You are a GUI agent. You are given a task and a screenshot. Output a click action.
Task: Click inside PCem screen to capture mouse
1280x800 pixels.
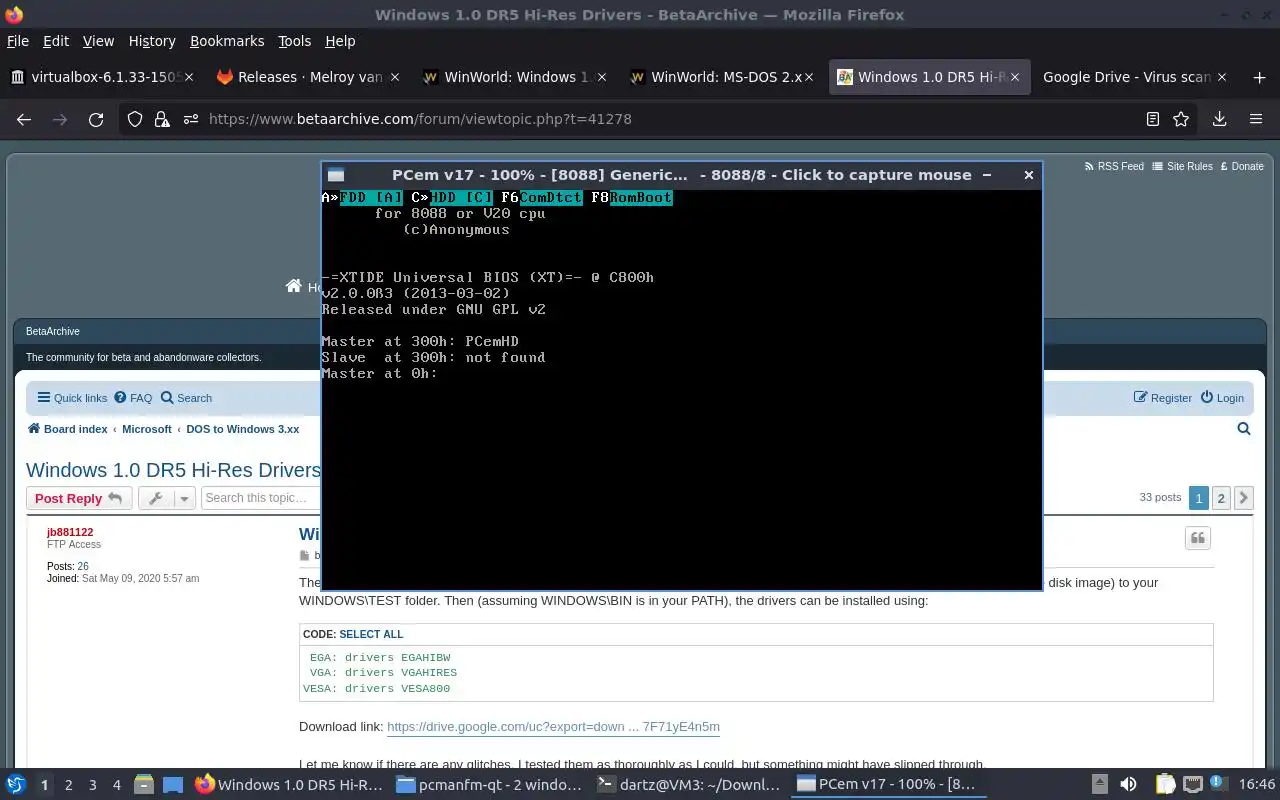click(681, 389)
